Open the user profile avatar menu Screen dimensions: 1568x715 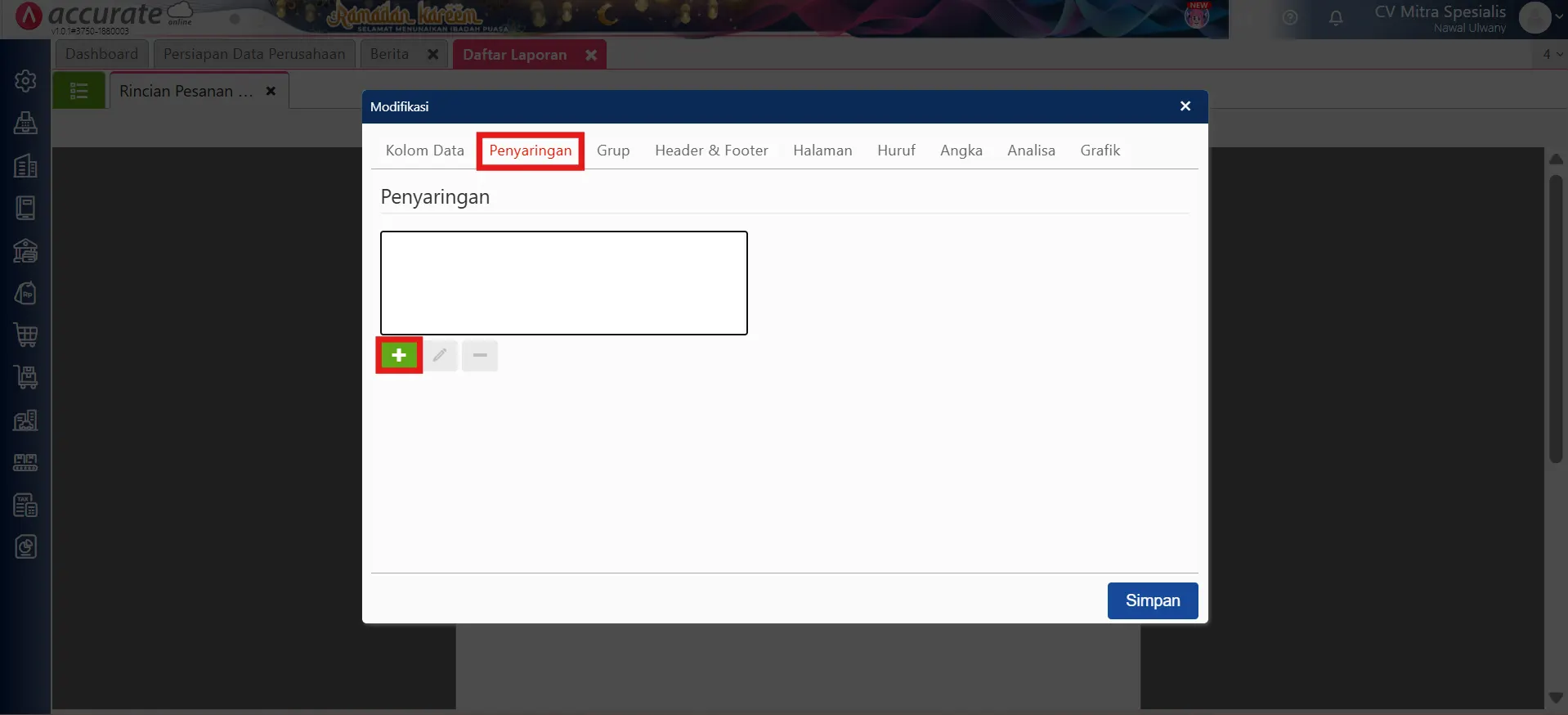1534,17
